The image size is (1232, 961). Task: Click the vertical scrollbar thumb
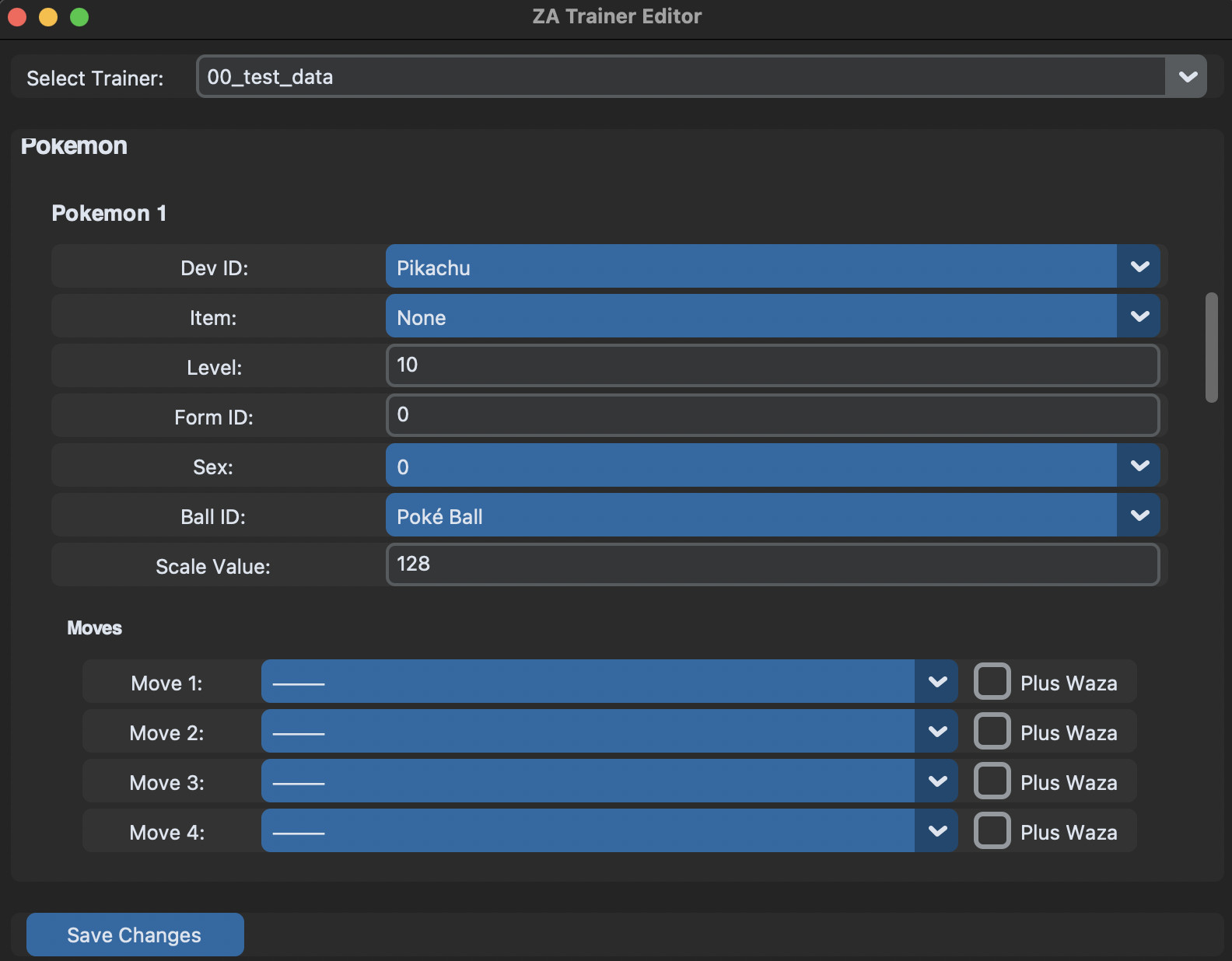pos(1211,348)
